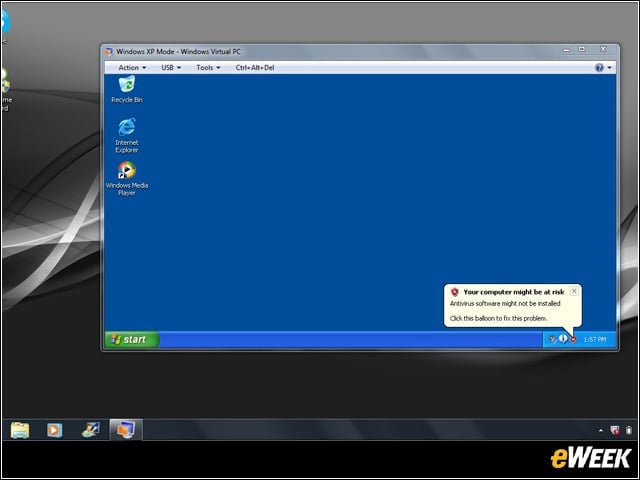Click the red security shield tray icon in XP
Viewport: 640px width, 480px height.
573,340
